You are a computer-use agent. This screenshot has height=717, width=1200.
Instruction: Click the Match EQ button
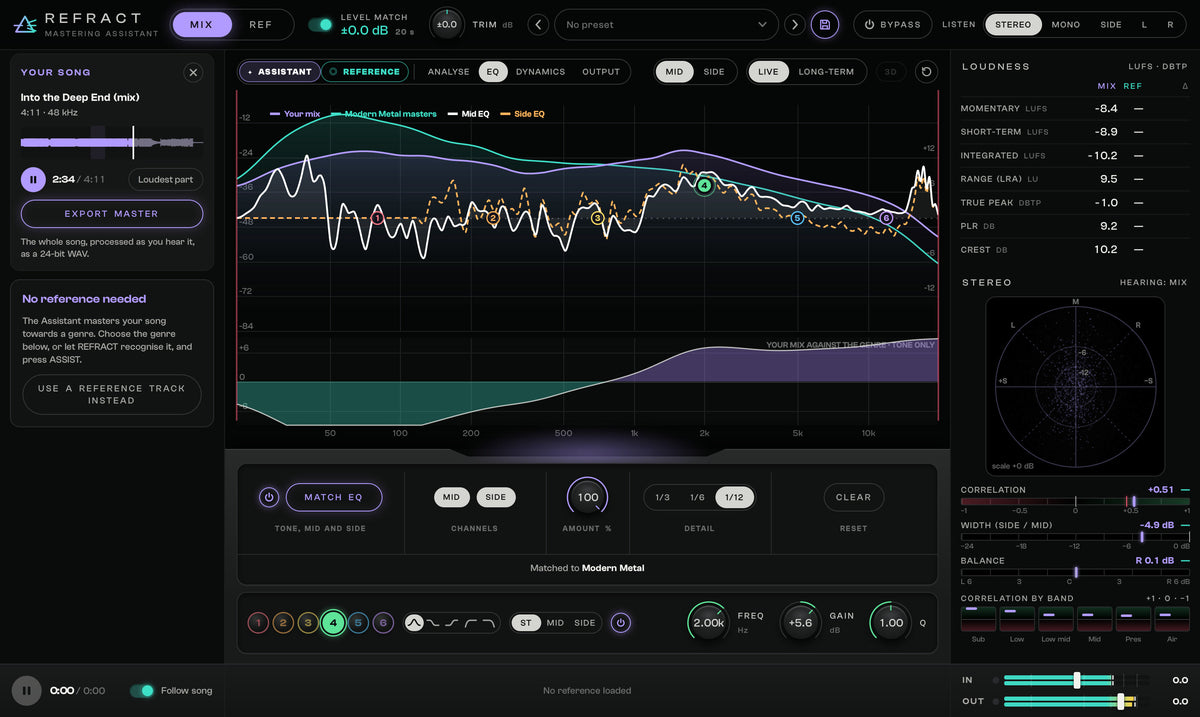334,497
